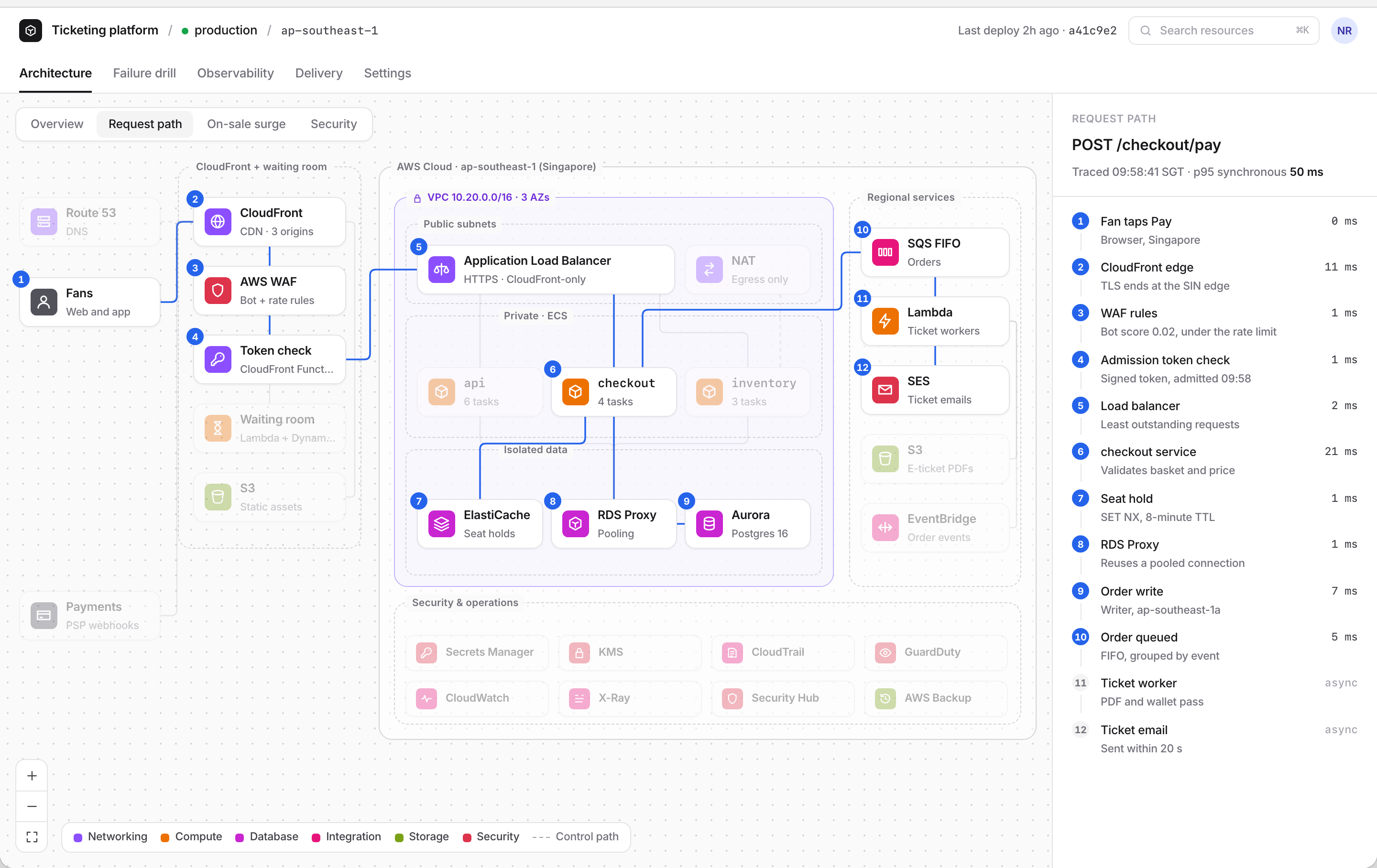Click the Aurora database icon
This screenshot has height=868, width=1377.
709,524
